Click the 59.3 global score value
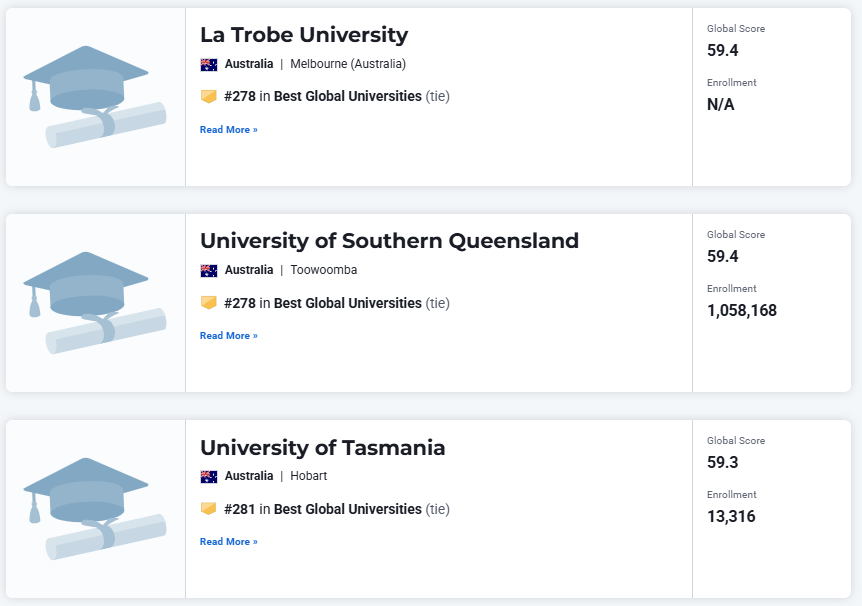Viewport: 862px width, 606px height. coord(722,462)
